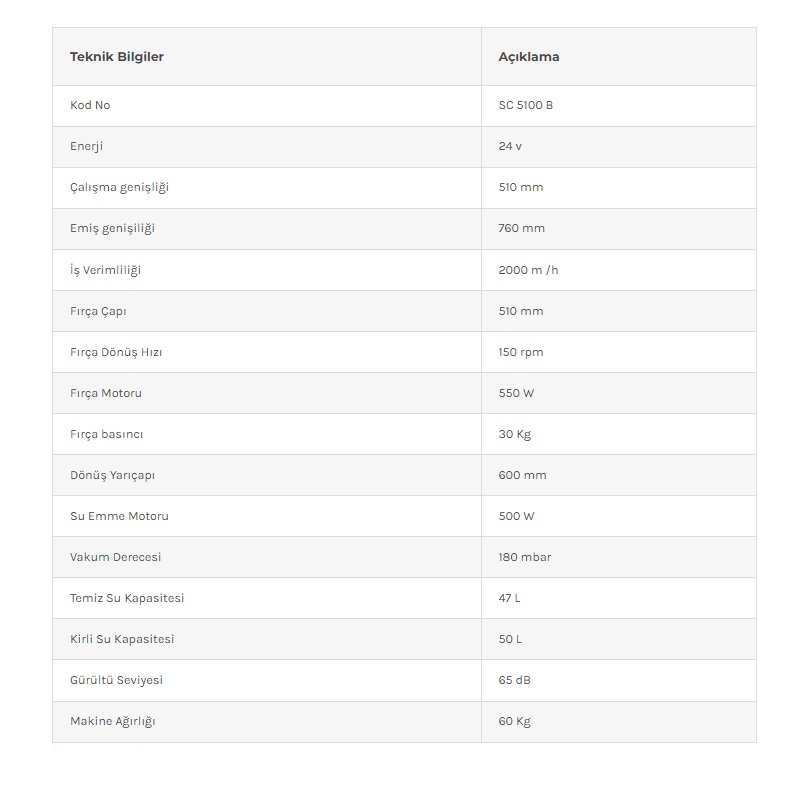This screenshot has height=797, width=806.
Task: Click the "Açıklama" column header
Action: (529, 57)
